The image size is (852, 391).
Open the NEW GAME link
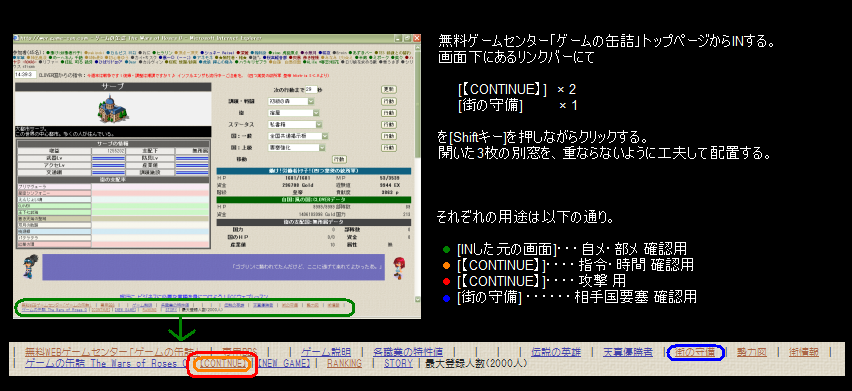tap(284, 363)
